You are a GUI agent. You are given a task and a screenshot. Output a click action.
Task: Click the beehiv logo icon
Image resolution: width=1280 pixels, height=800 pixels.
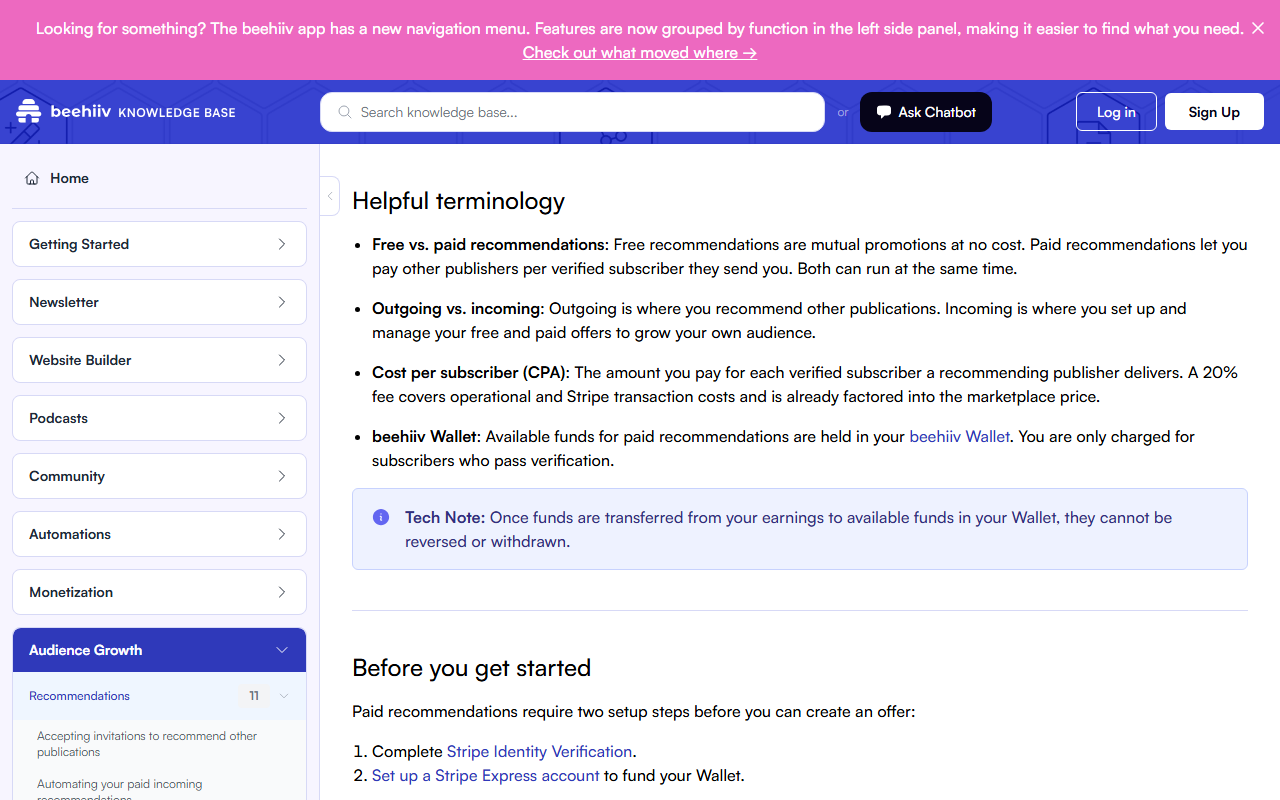pos(29,112)
